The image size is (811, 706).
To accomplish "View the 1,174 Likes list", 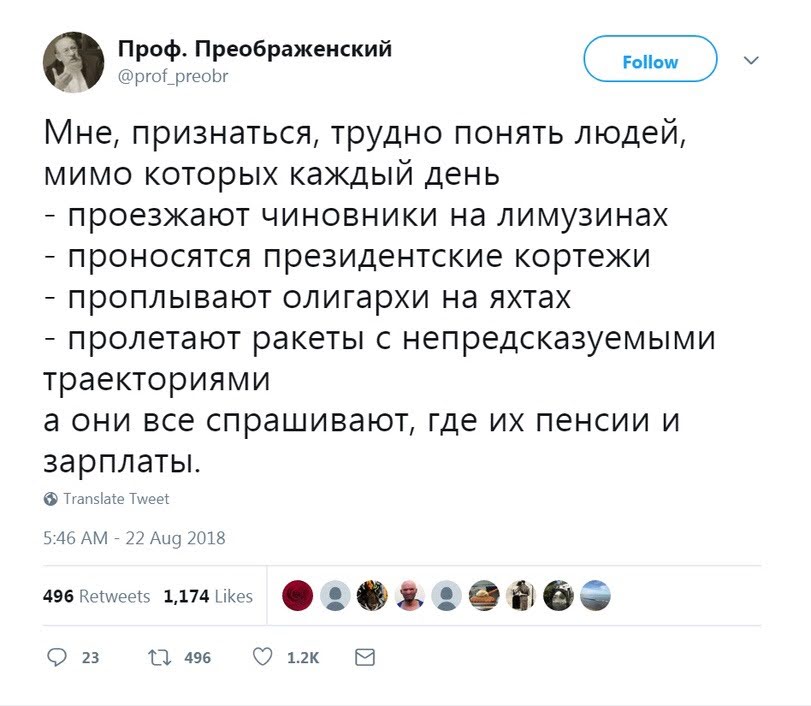I will pos(208,597).
